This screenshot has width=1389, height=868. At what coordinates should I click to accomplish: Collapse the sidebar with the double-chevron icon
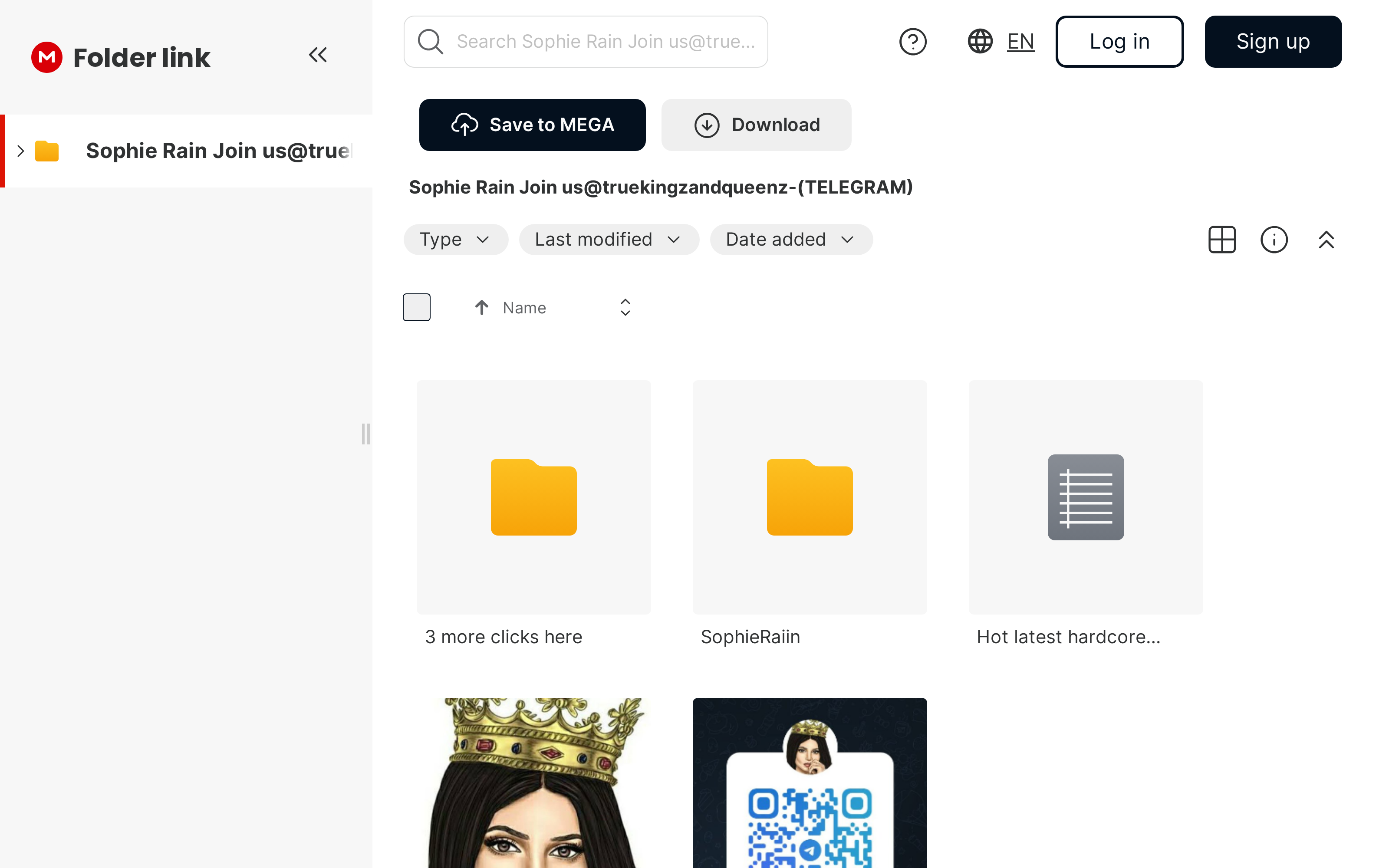point(317,55)
